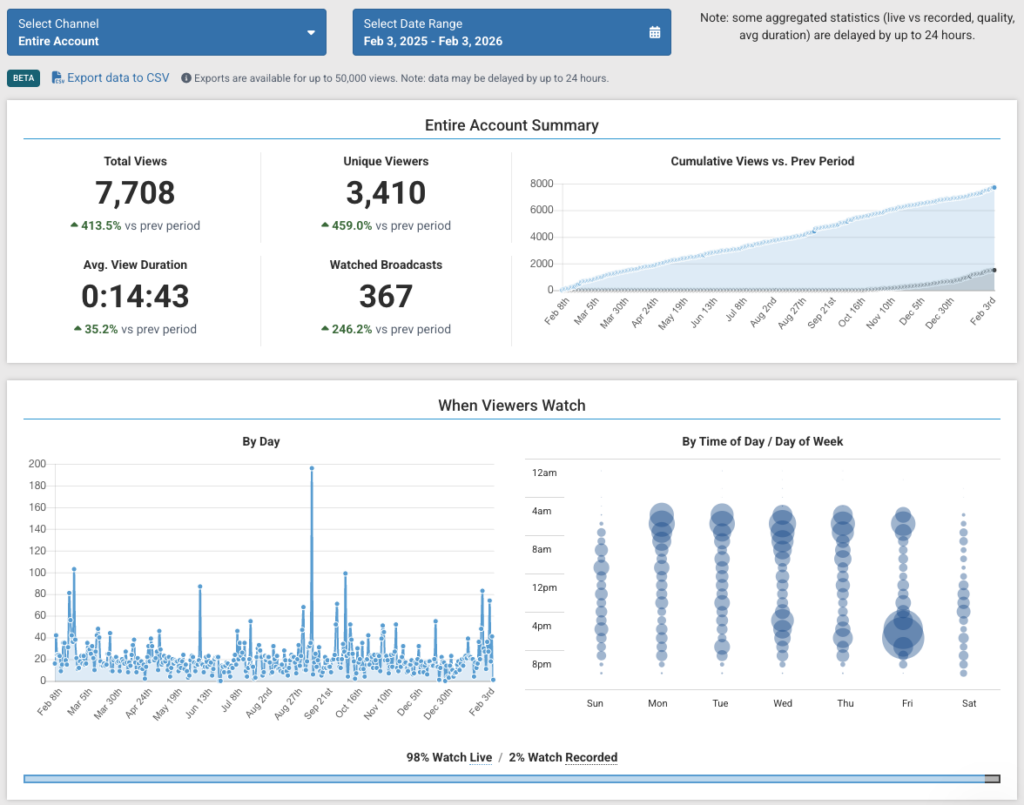The width and height of the screenshot is (1024, 805).
Task: Click the green arrow under Unique Viewers
Action: [x=325, y=226]
